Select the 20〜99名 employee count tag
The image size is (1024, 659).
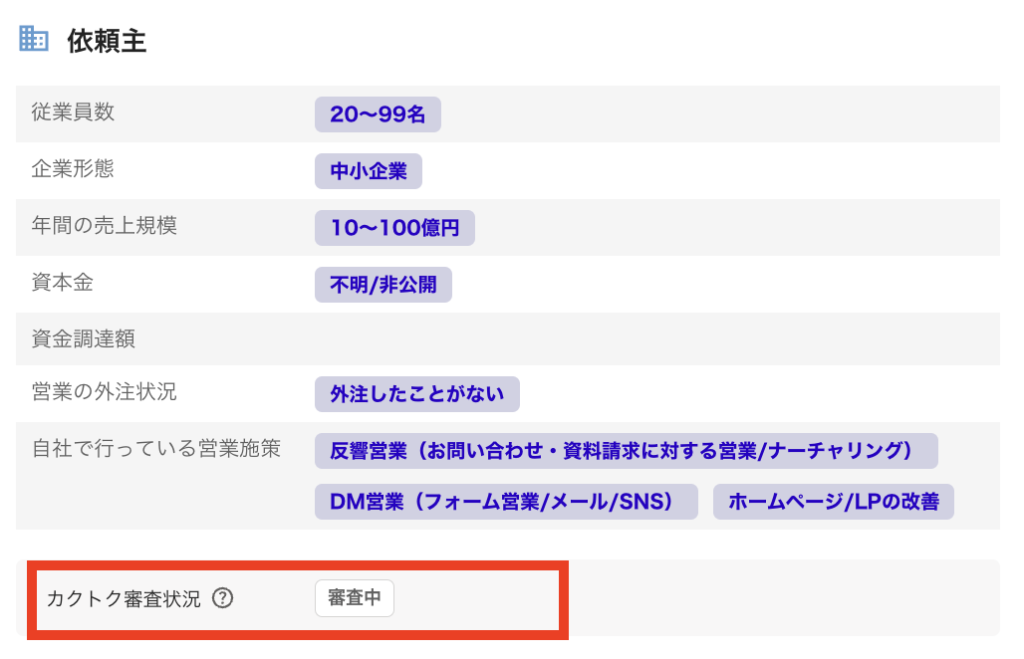378,115
